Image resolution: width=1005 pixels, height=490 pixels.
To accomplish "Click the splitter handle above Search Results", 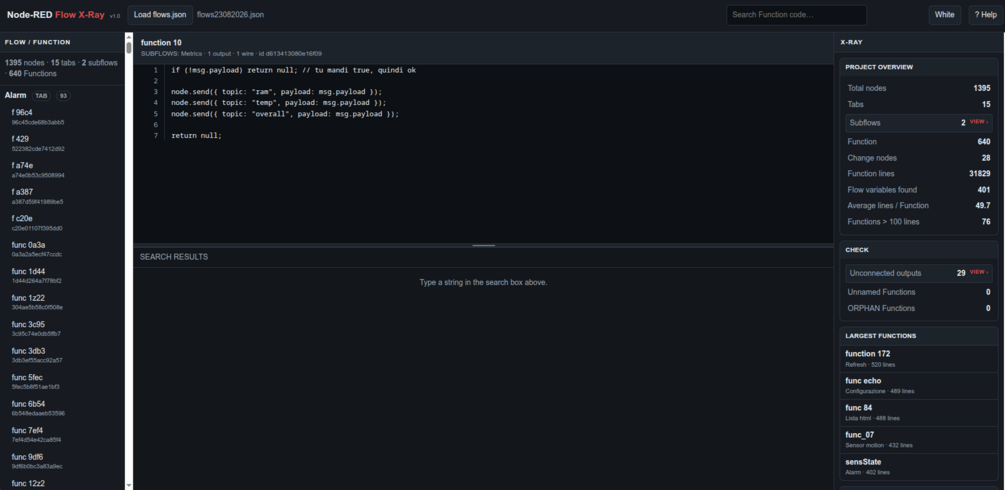I will pos(483,245).
